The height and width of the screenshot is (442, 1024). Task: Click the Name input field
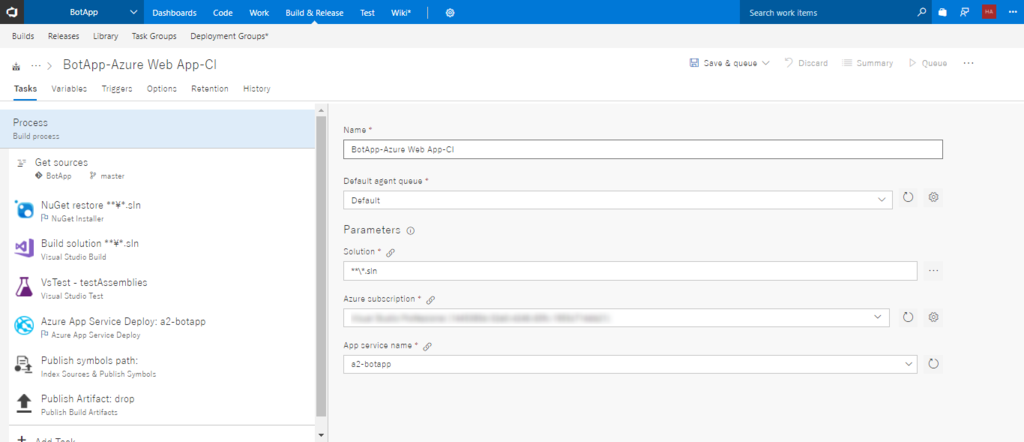(643, 150)
